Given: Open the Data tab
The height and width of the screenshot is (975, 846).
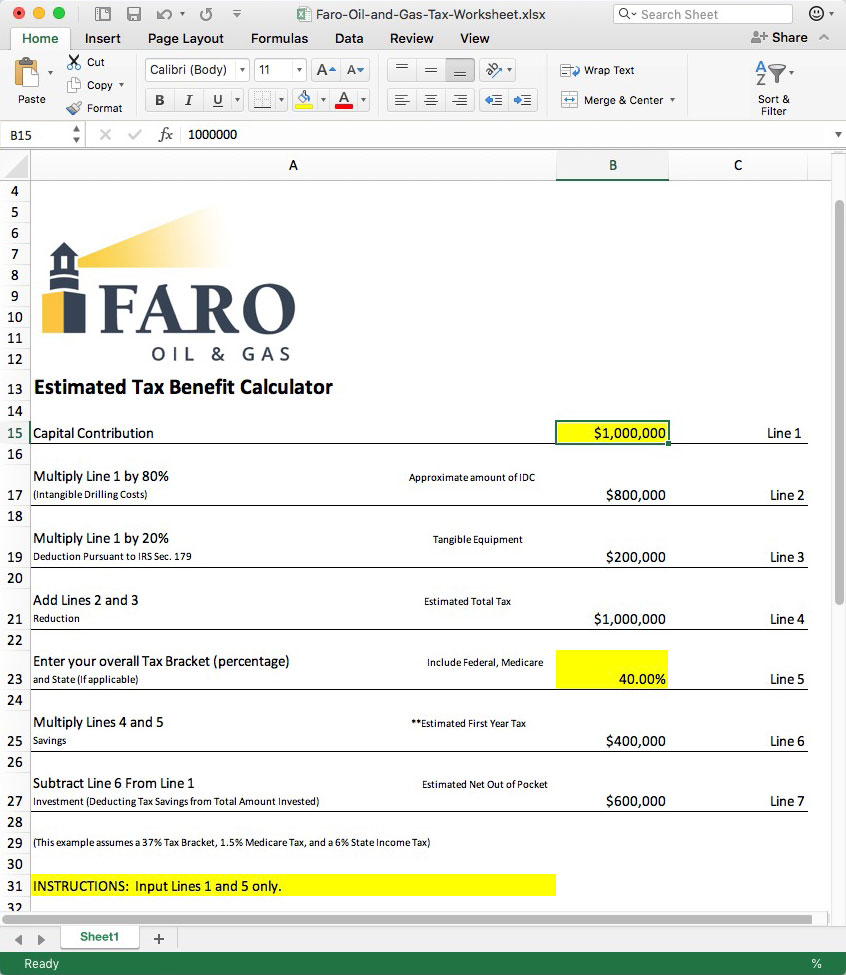Looking at the screenshot, I should (x=349, y=38).
